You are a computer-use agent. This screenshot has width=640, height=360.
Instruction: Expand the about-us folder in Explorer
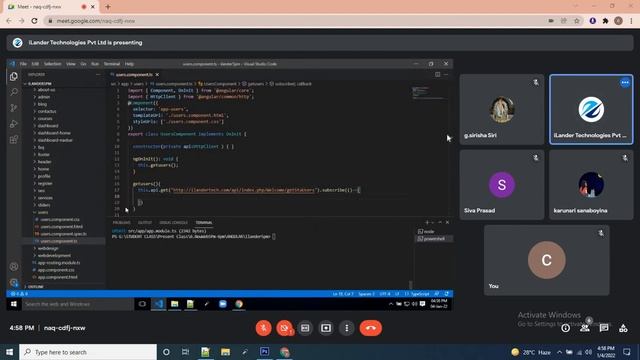click(46, 90)
